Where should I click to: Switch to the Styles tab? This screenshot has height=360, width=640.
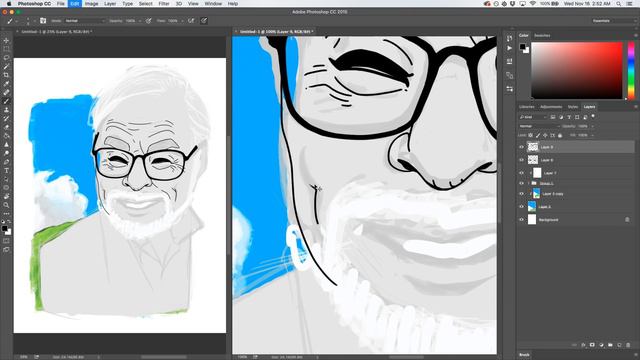click(573, 107)
